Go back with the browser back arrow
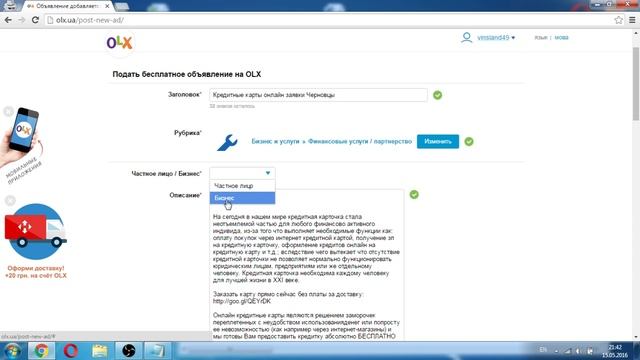The height and width of the screenshot is (360, 640). 8,20
